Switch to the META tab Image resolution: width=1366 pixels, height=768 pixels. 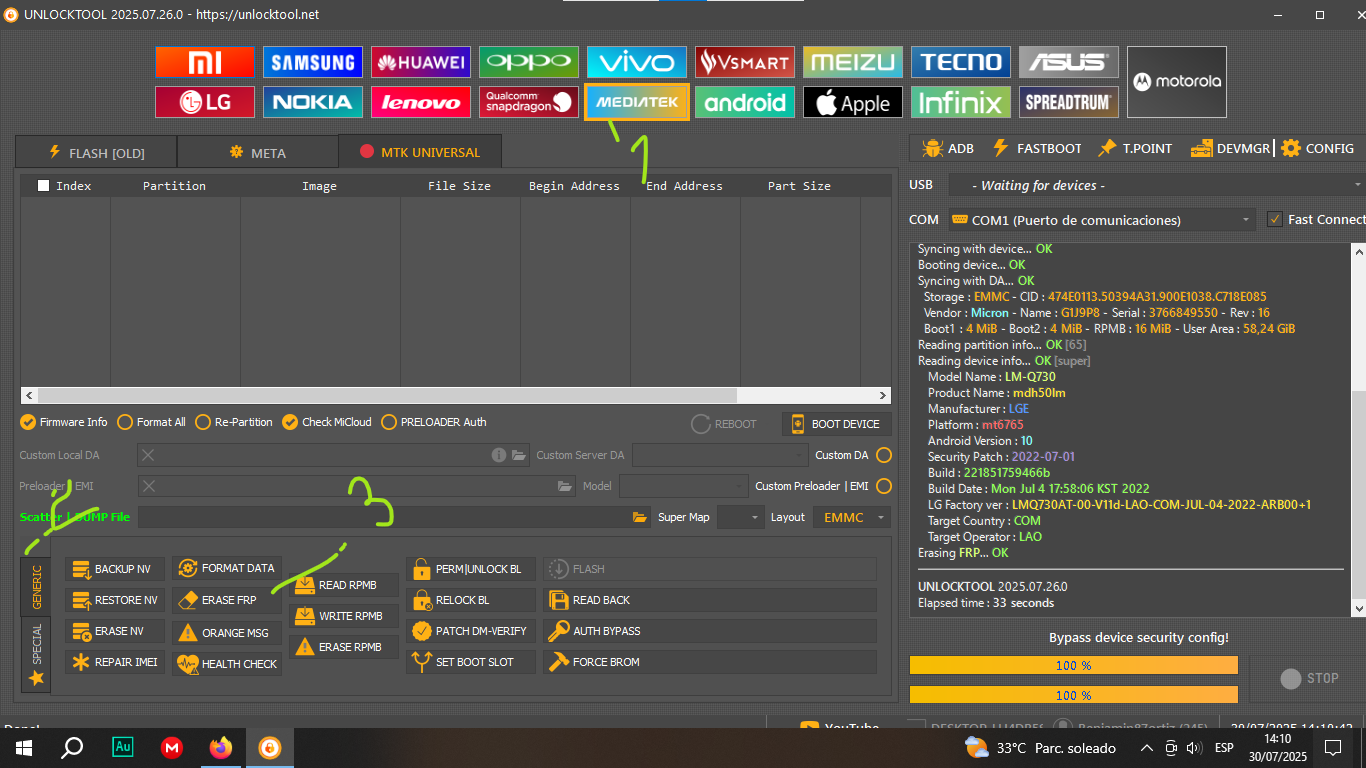point(257,153)
